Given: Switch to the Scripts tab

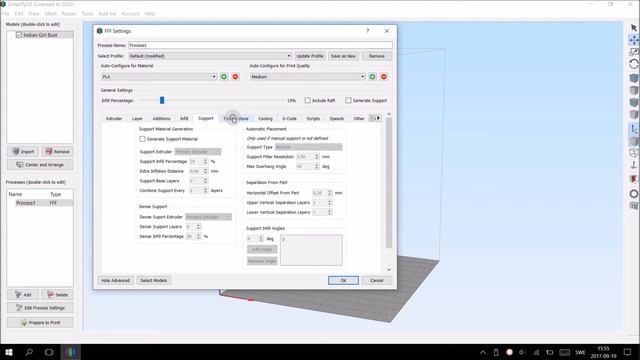Looking at the screenshot, I should (313, 119).
